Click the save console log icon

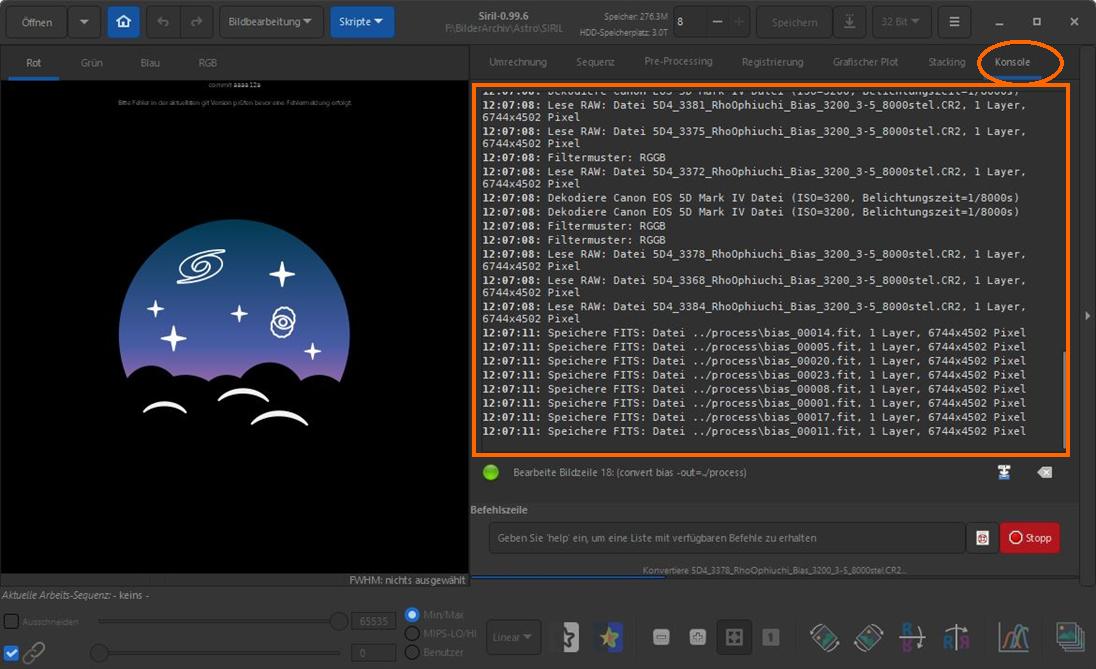(1003, 472)
